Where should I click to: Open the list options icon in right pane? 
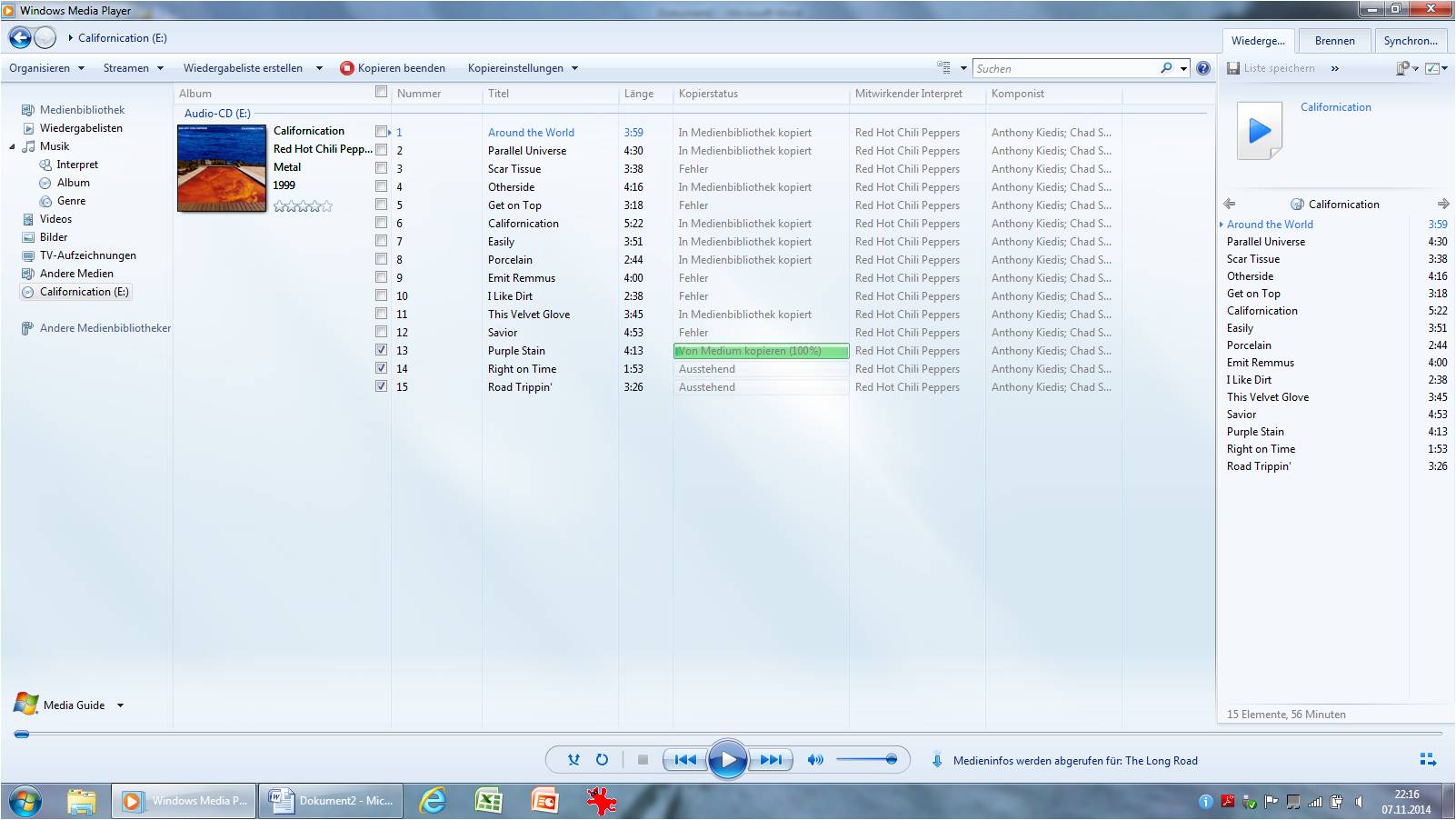coord(1407,68)
